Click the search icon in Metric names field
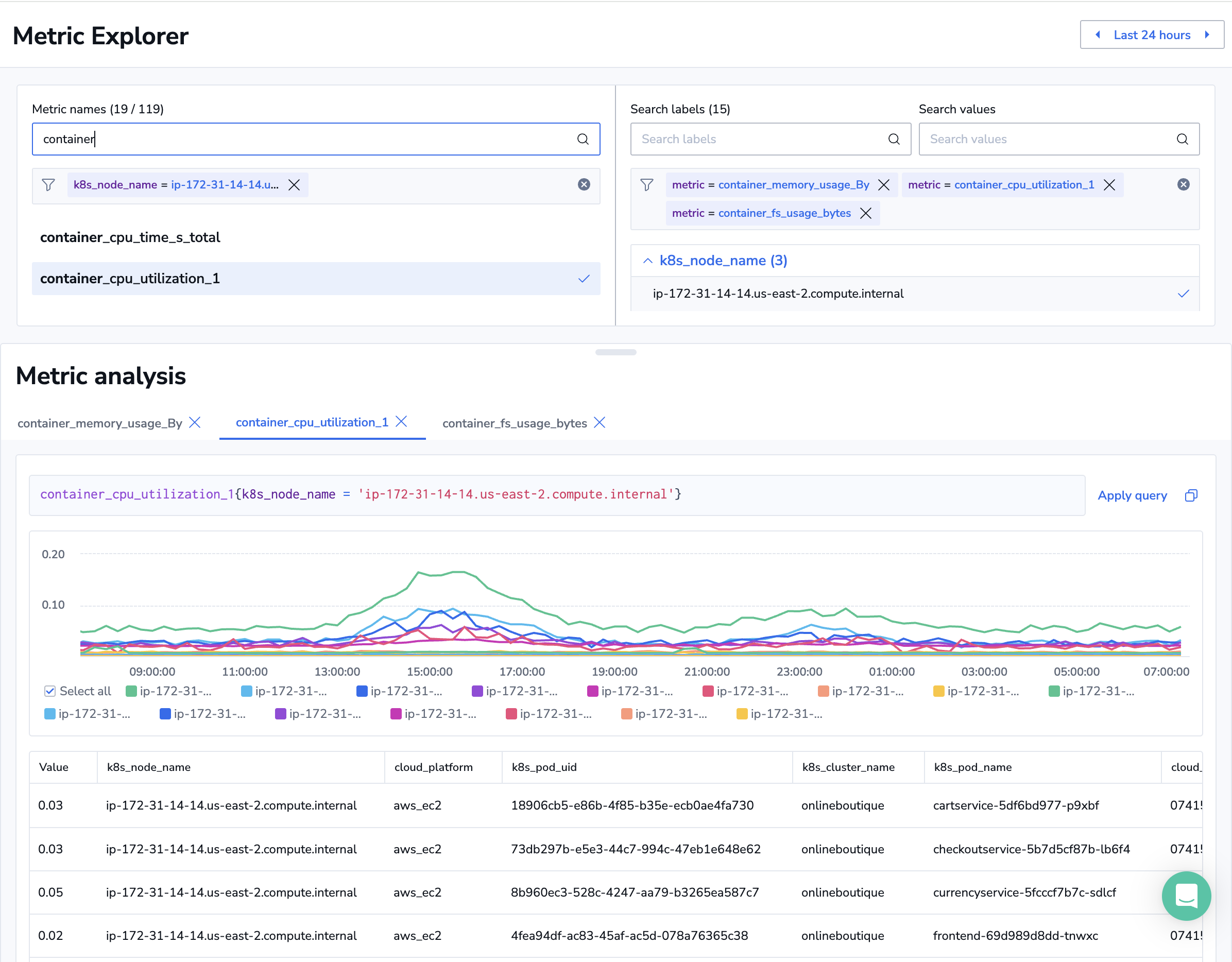The height and width of the screenshot is (962, 1232). pos(583,139)
